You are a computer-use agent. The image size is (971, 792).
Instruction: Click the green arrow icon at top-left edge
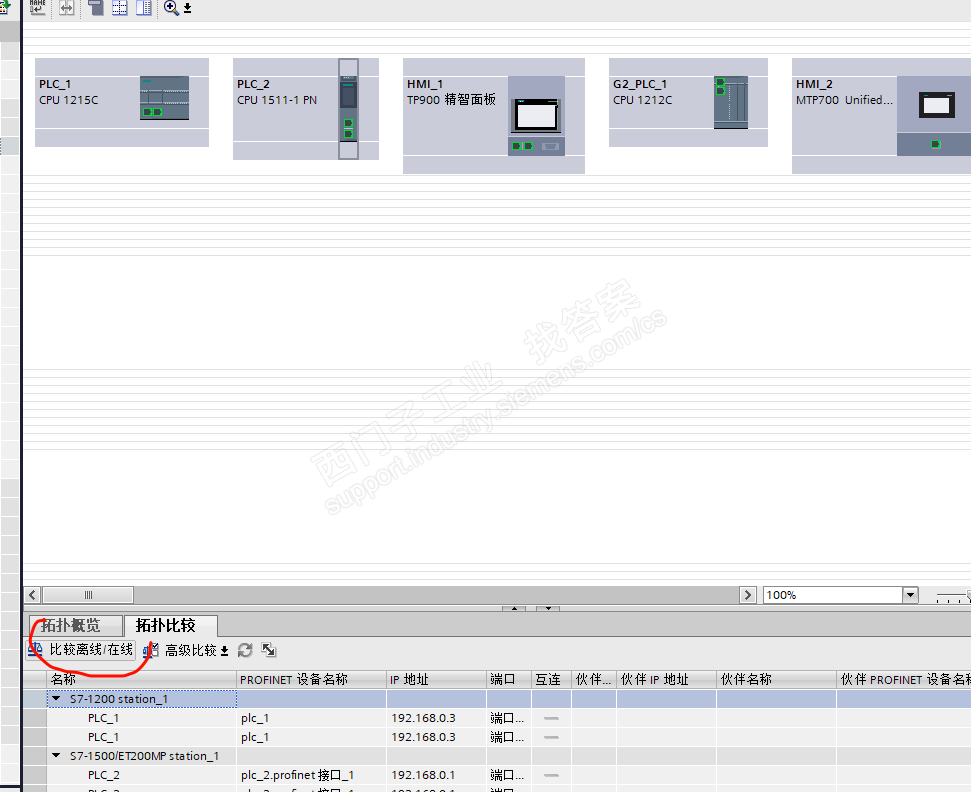point(6,7)
